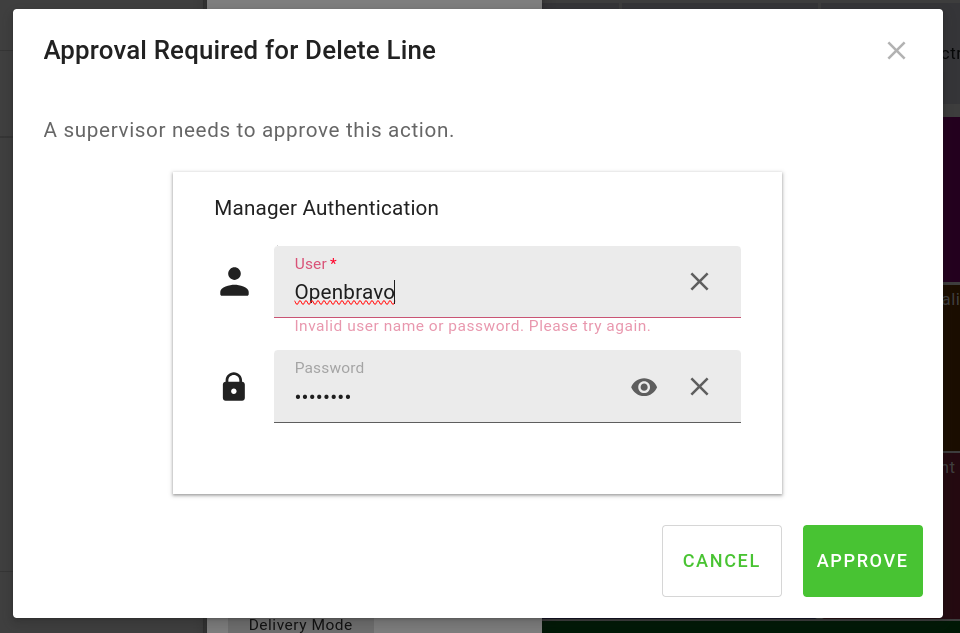Click the person icon beside User field
This screenshot has height=633, width=960.
[x=234, y=282]
